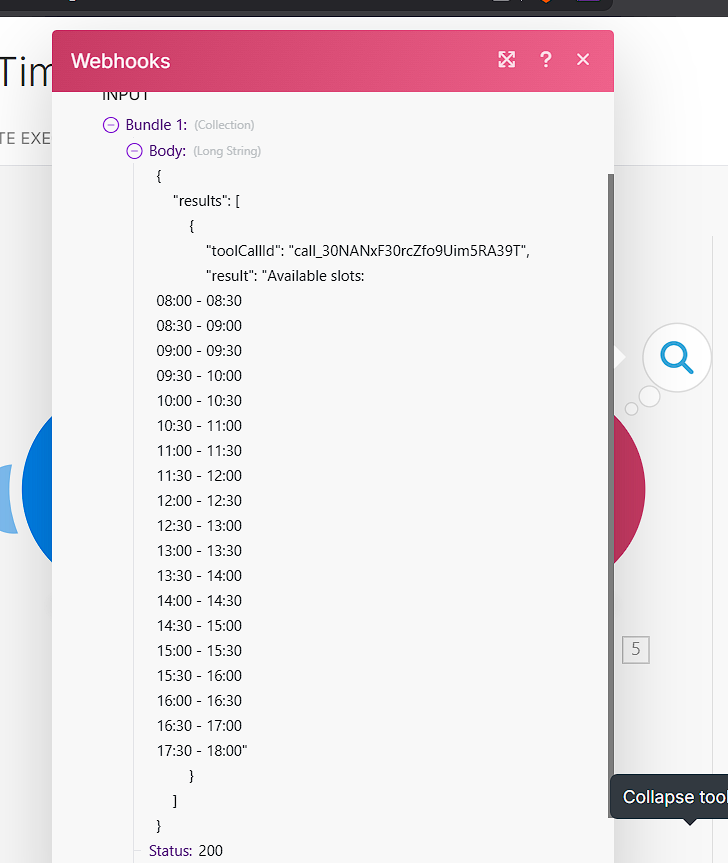Select the 14:30 - 15:00 slot text
Image resolution: width=728 pixels, height=863 pixels.
pos(199,626)
